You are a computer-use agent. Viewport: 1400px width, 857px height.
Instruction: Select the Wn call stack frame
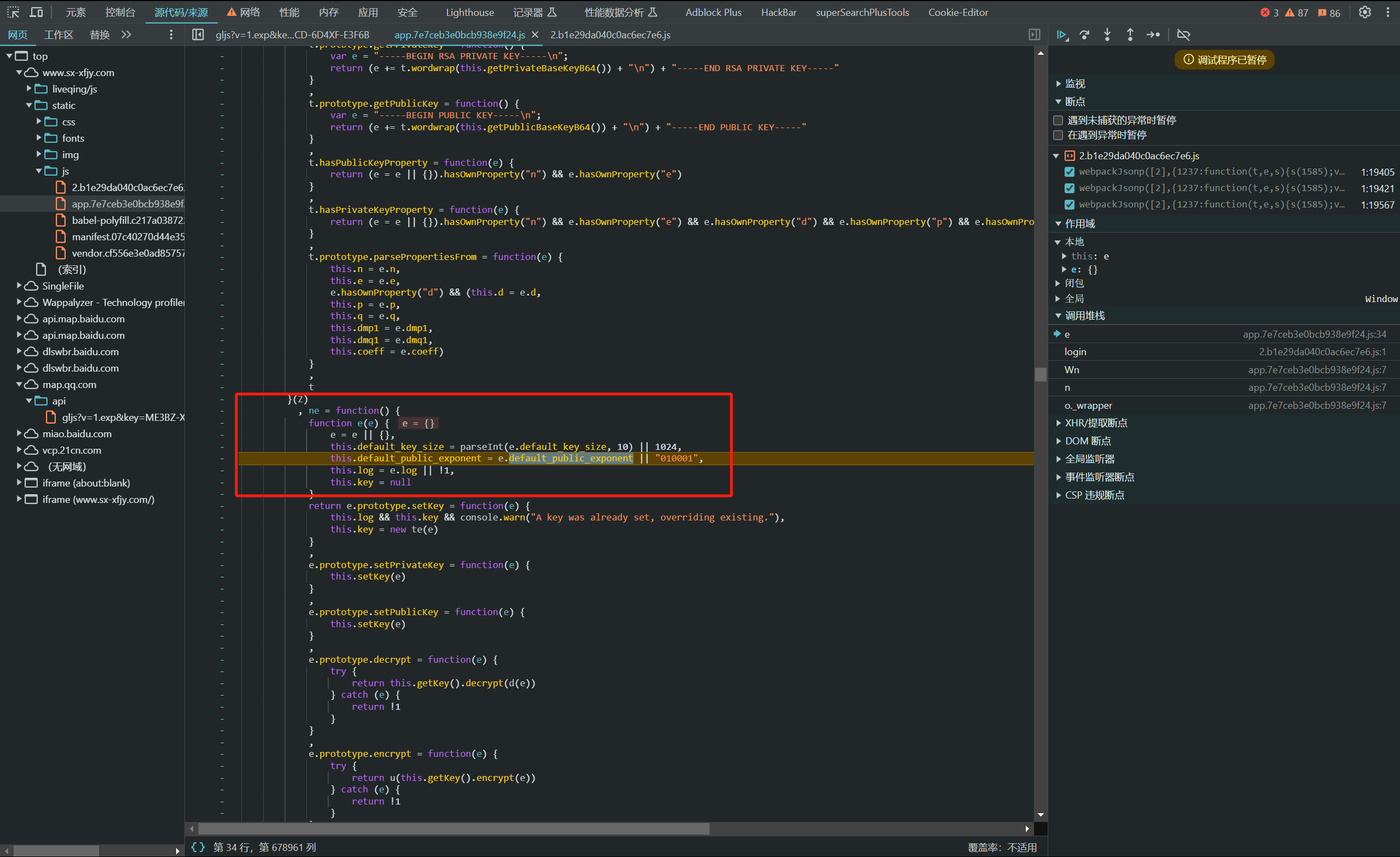click(1224, 370)
